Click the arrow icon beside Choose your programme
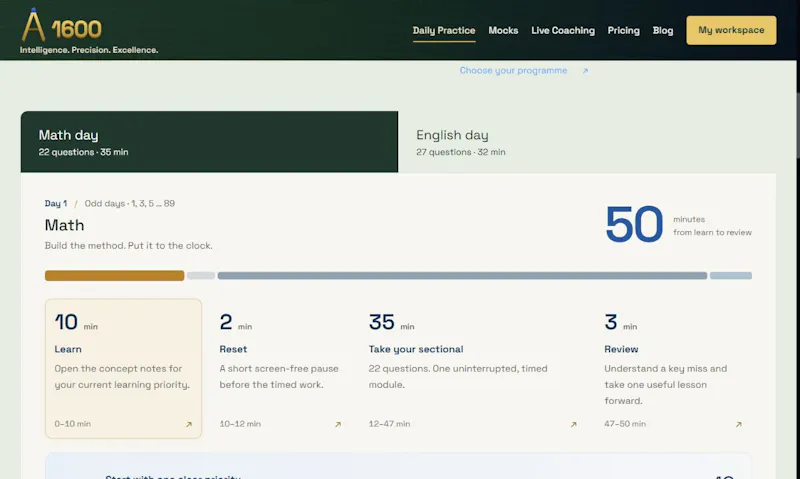 tap(585, 71)
